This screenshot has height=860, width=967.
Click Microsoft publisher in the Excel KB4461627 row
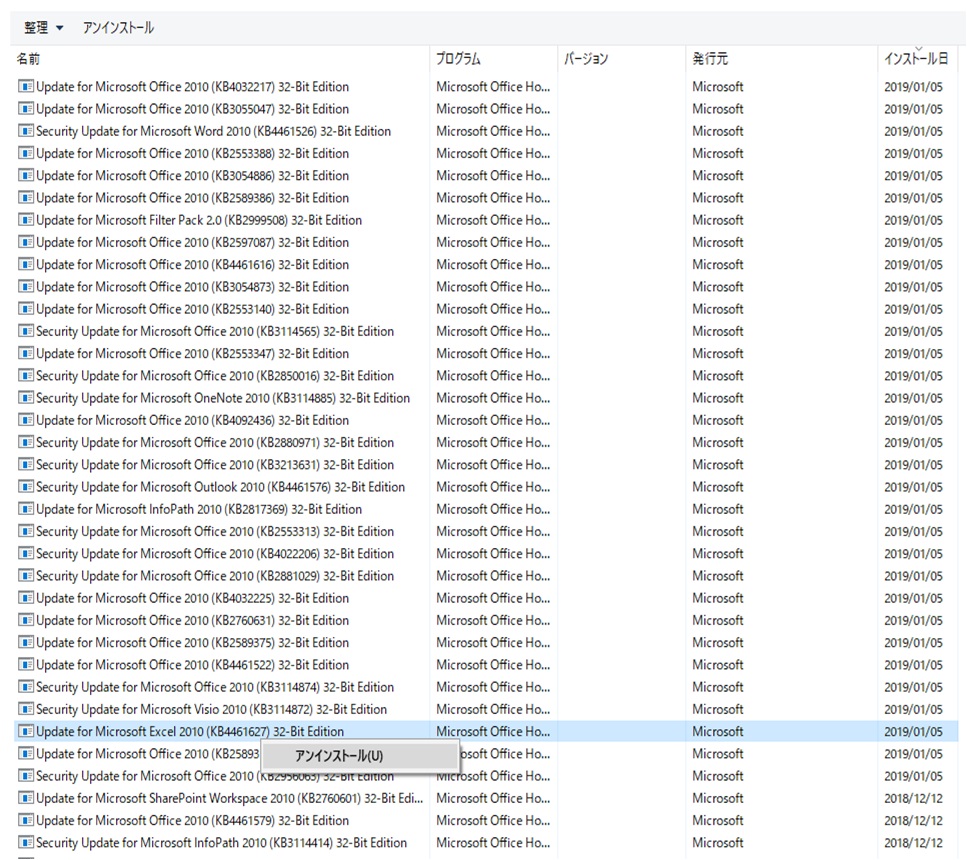coord(718,731)
